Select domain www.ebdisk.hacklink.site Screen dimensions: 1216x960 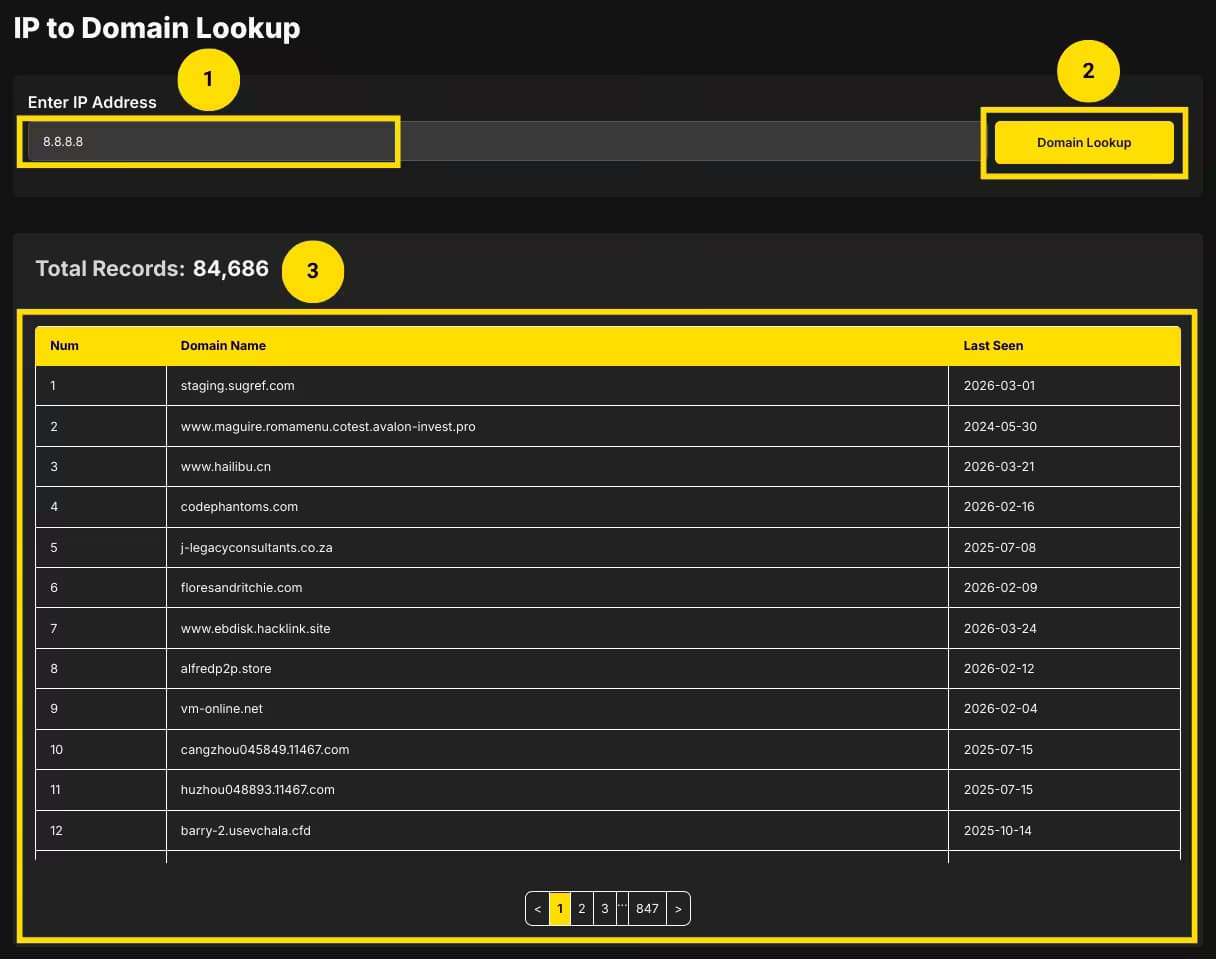tap(255, 629)
